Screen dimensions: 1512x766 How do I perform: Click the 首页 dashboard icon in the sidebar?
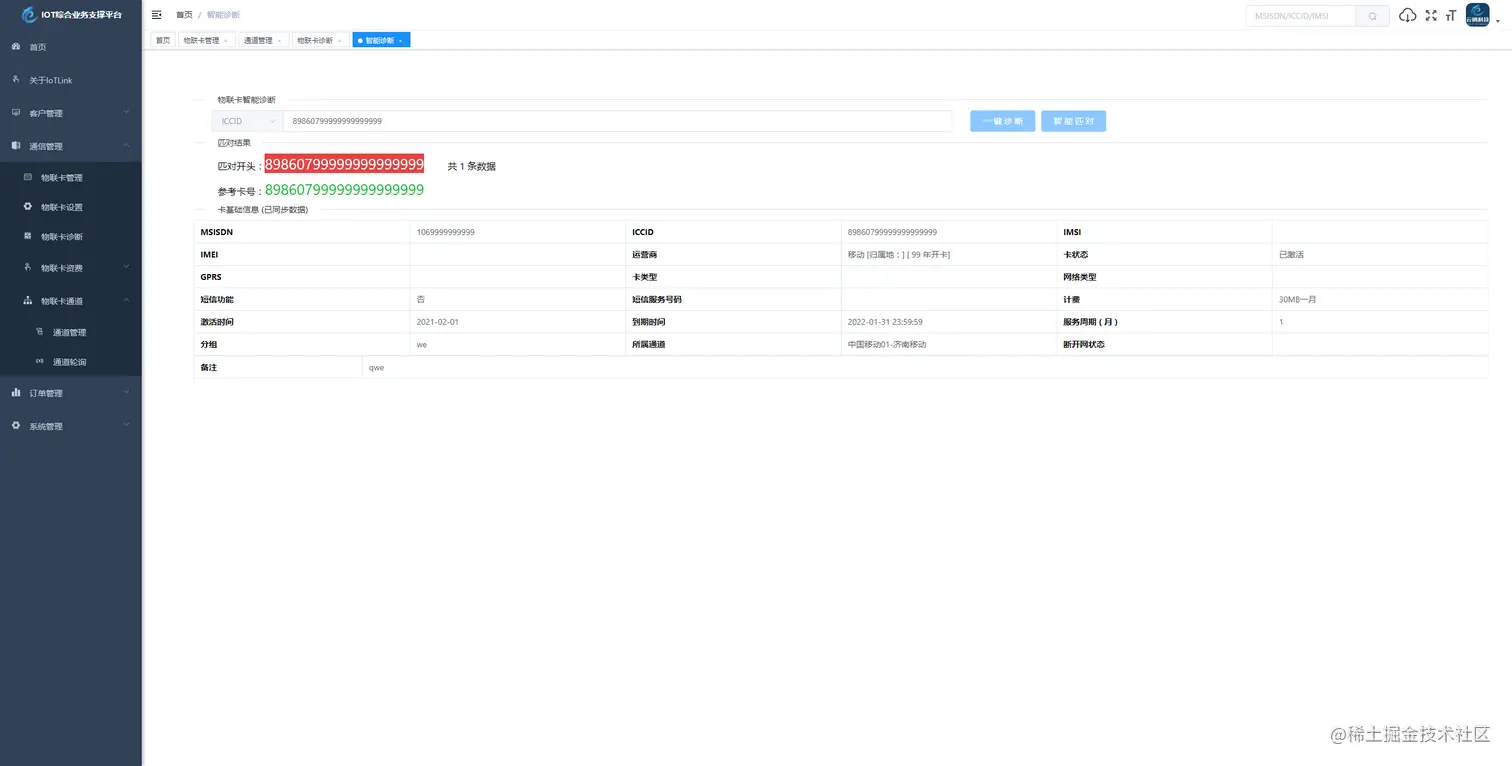[x=16, y=47]
